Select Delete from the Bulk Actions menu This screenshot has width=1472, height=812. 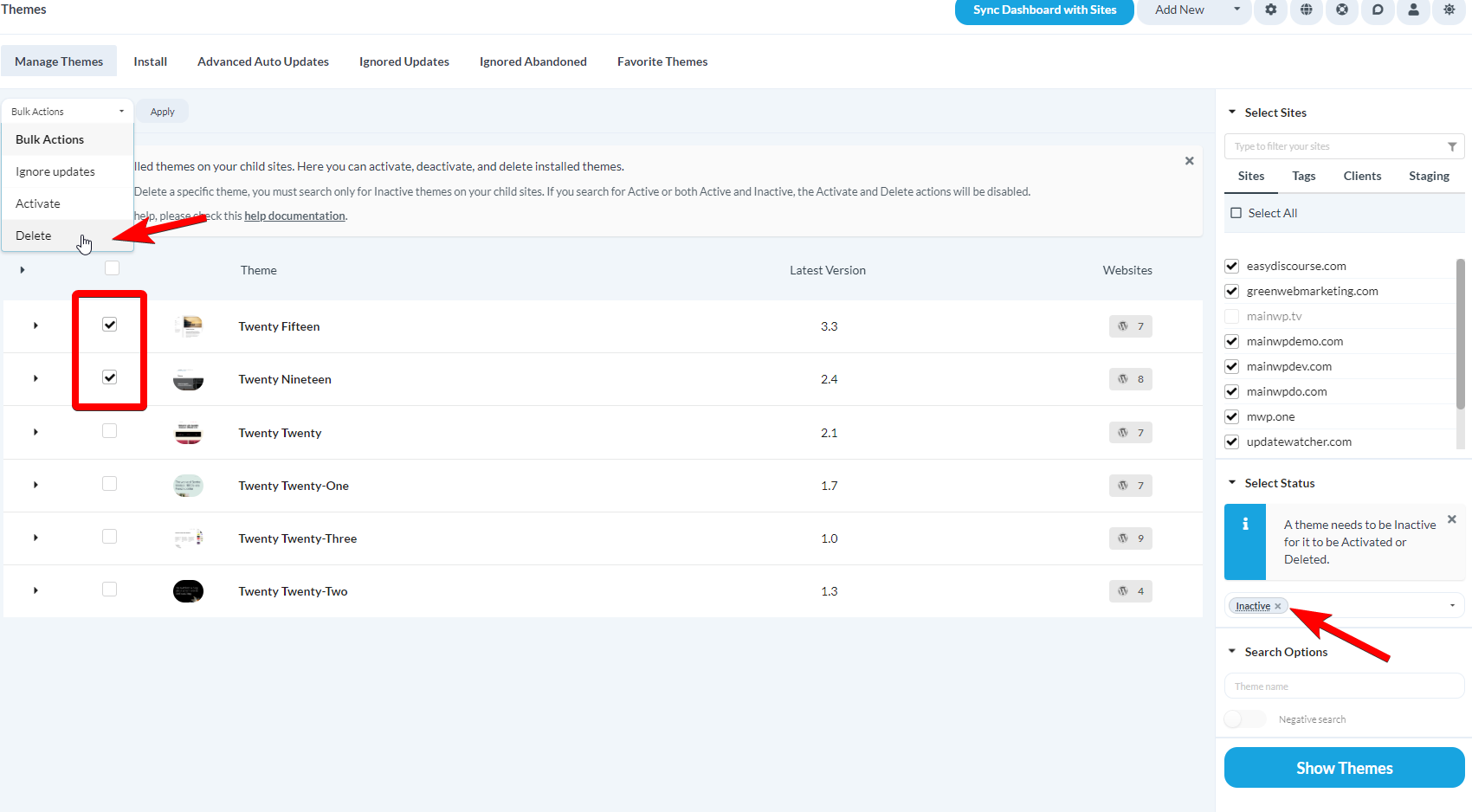pyautogui.click(x=33, y=235)
